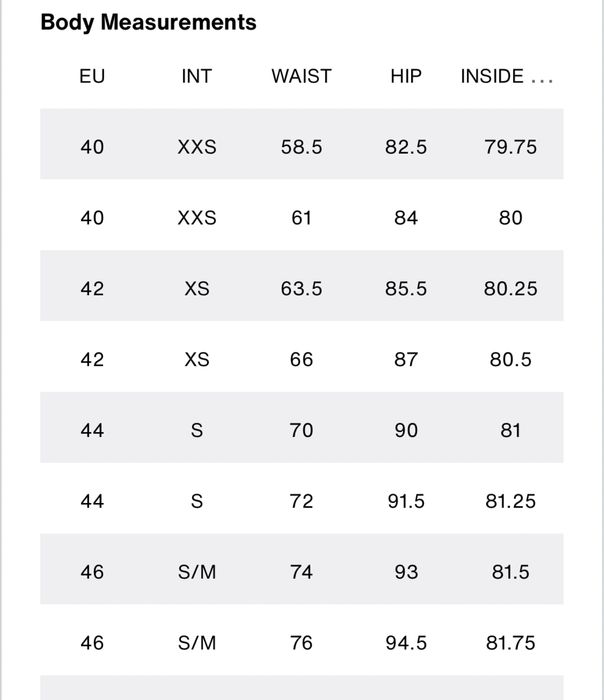Click the inside leg value 80.5

coord(510,360)
